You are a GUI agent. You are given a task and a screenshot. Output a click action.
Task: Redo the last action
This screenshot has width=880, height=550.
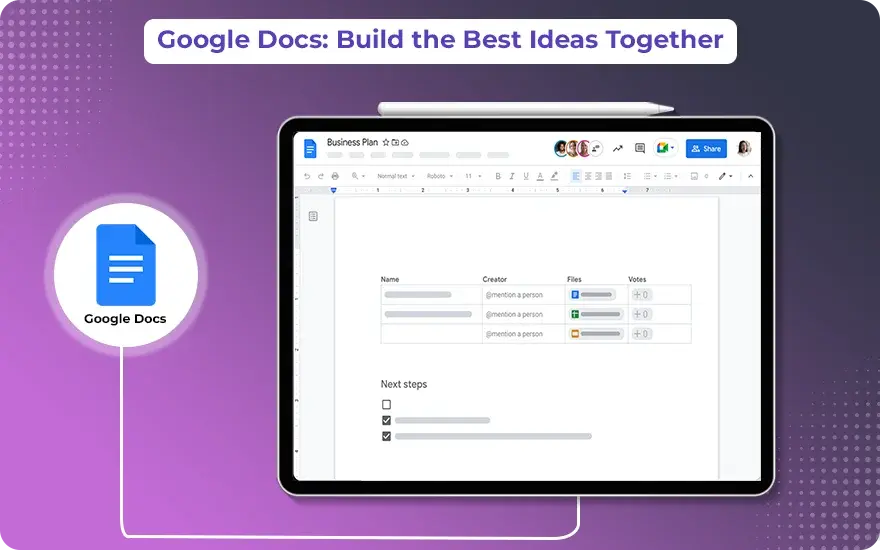pos(320,176)
